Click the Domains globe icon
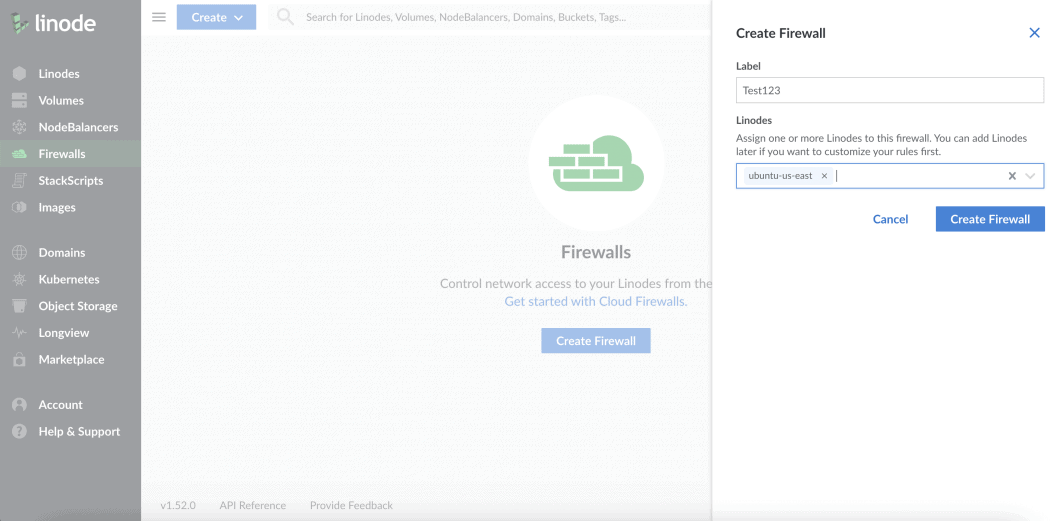 point(19,253)
